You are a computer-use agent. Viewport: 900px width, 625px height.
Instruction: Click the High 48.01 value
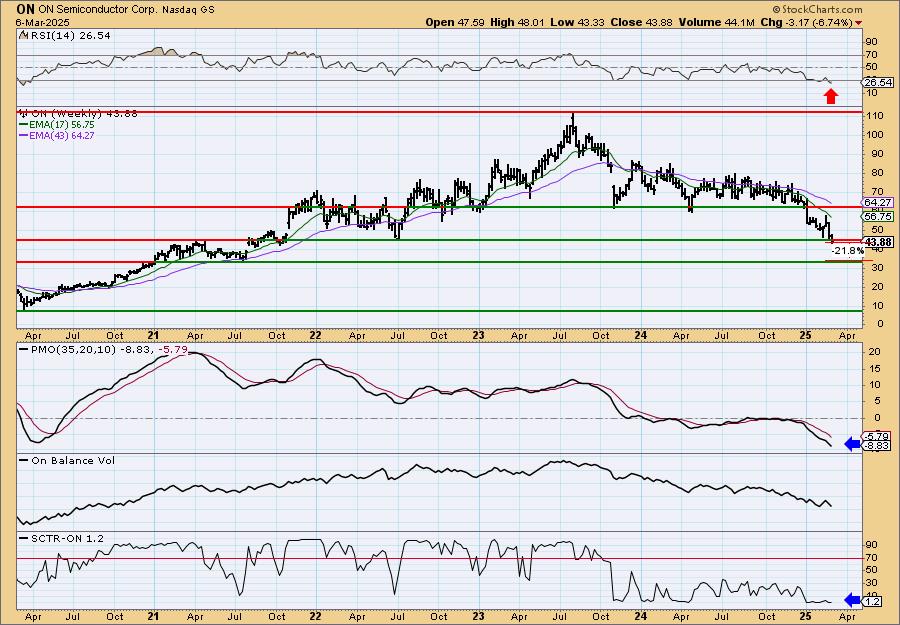click(x=517, y=22)
